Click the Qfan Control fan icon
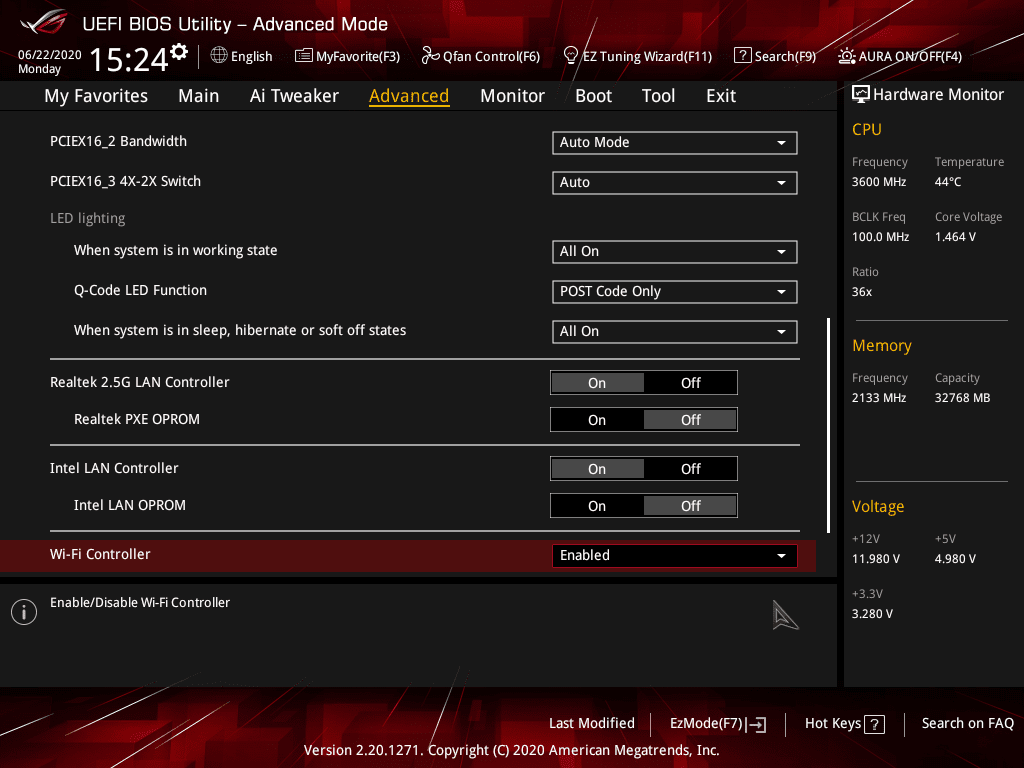 point(430,56)
